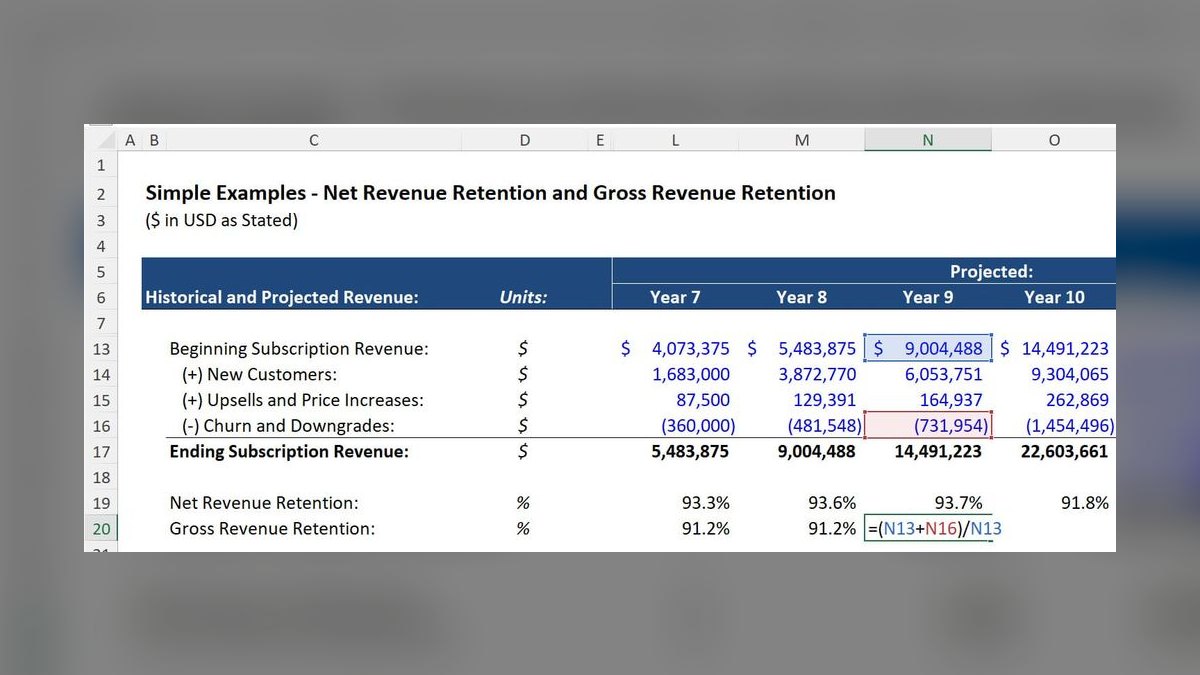Select Year 8 gross retention 91.2%

coord(832,529)
